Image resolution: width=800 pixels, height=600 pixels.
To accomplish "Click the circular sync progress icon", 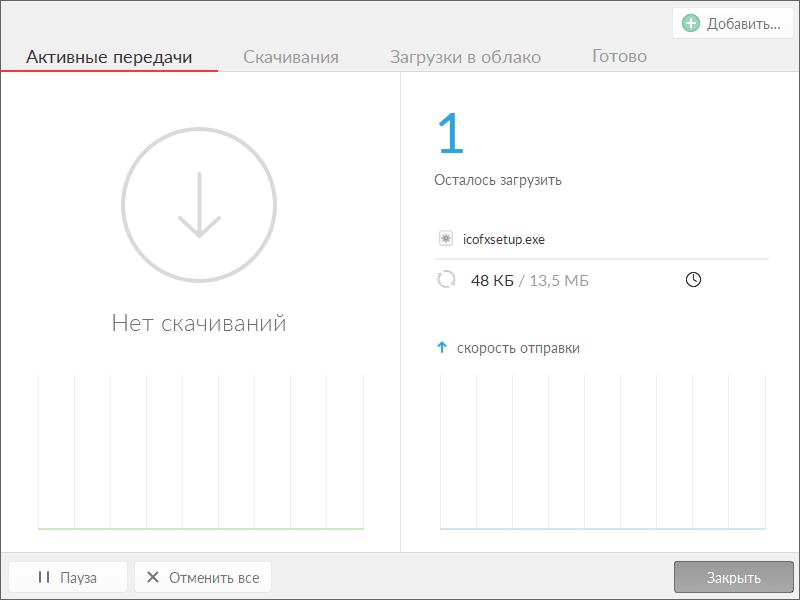I will tap(446, 280).
